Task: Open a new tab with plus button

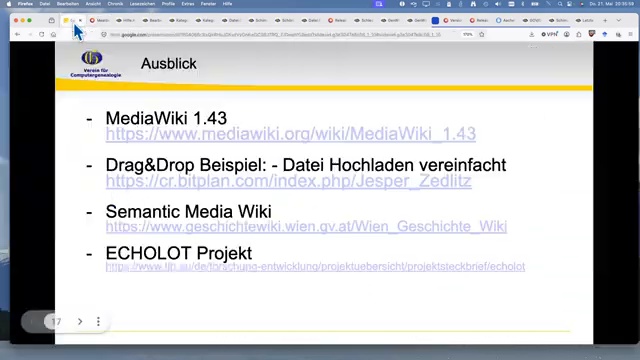Action: pyautogui.click(x=605, y=20)
